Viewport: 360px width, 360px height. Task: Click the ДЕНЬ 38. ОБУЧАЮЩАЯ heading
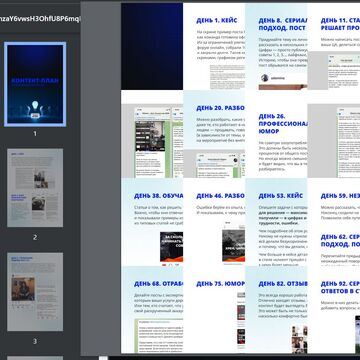(x=158, y=196)
